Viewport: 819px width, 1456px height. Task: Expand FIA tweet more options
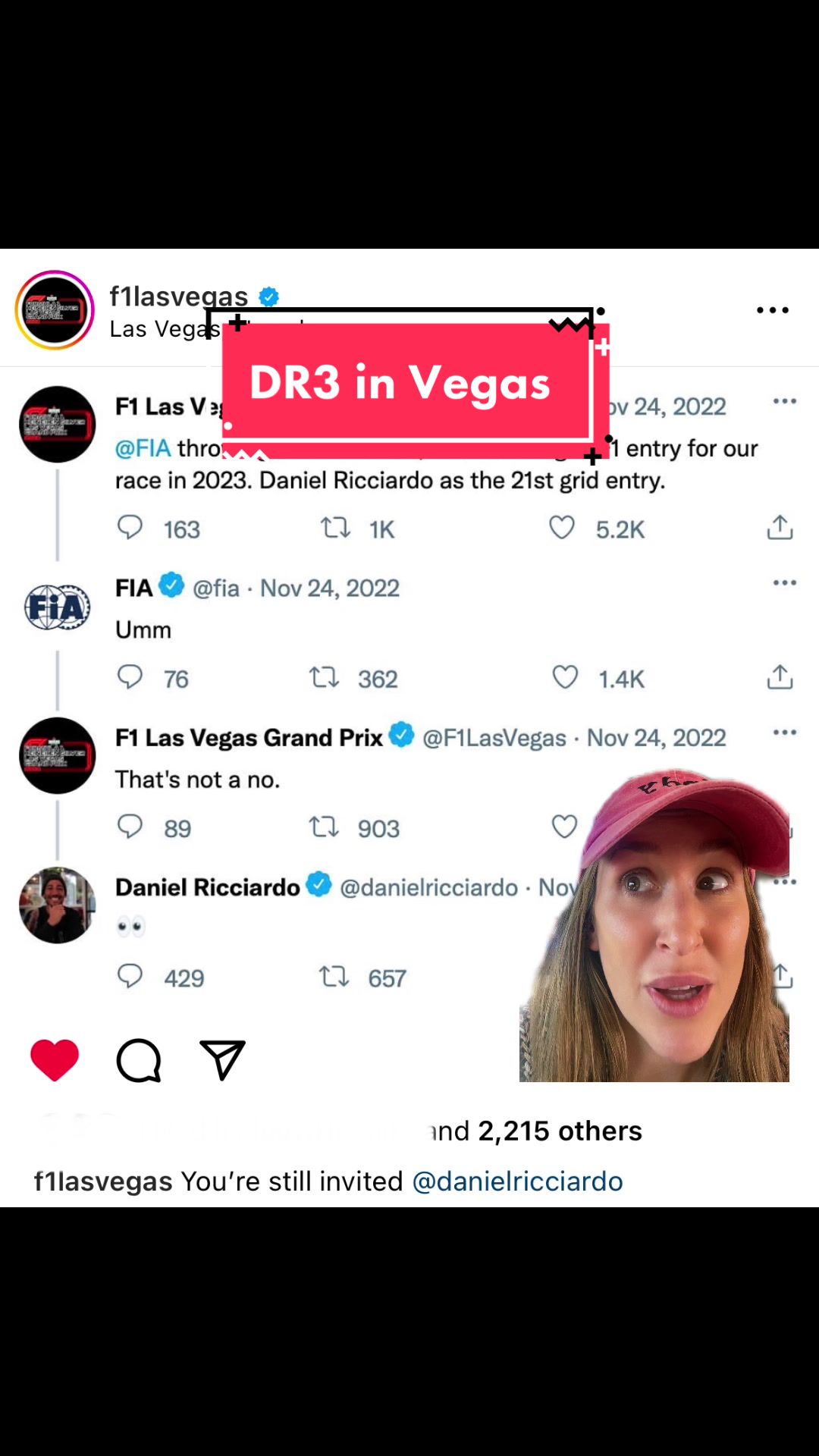tap(785, 582)
